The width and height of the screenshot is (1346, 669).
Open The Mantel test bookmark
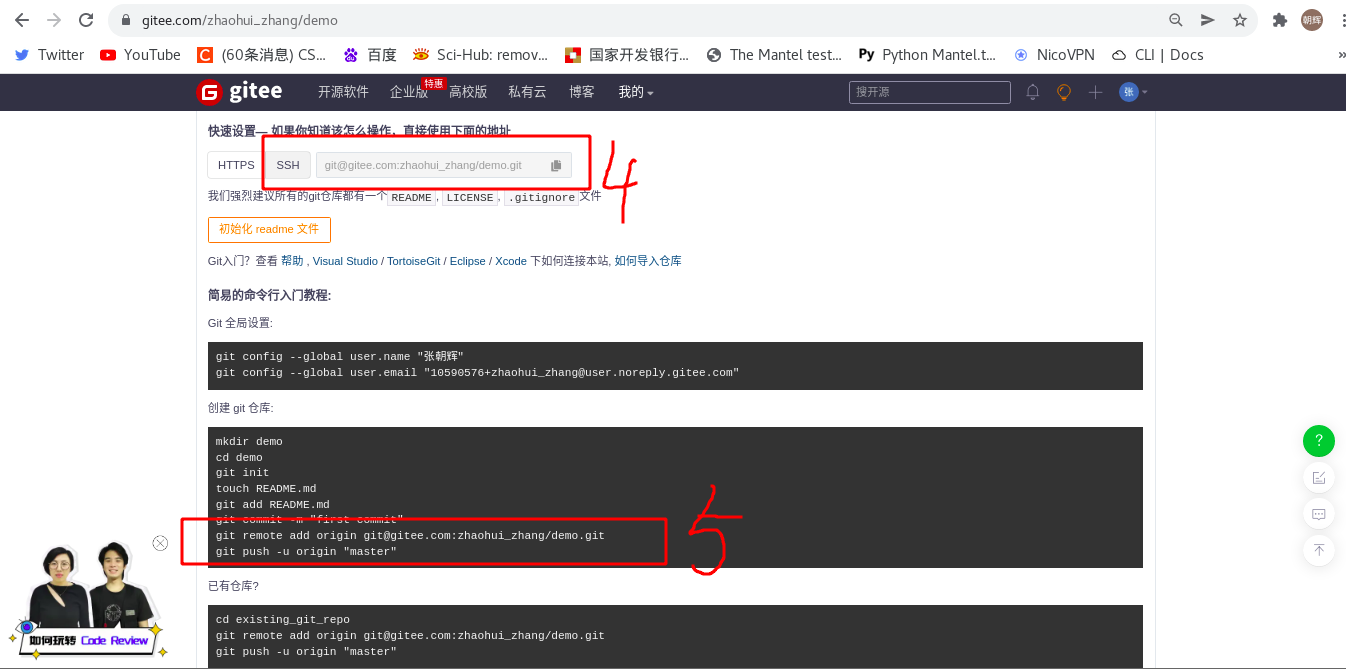774,55
